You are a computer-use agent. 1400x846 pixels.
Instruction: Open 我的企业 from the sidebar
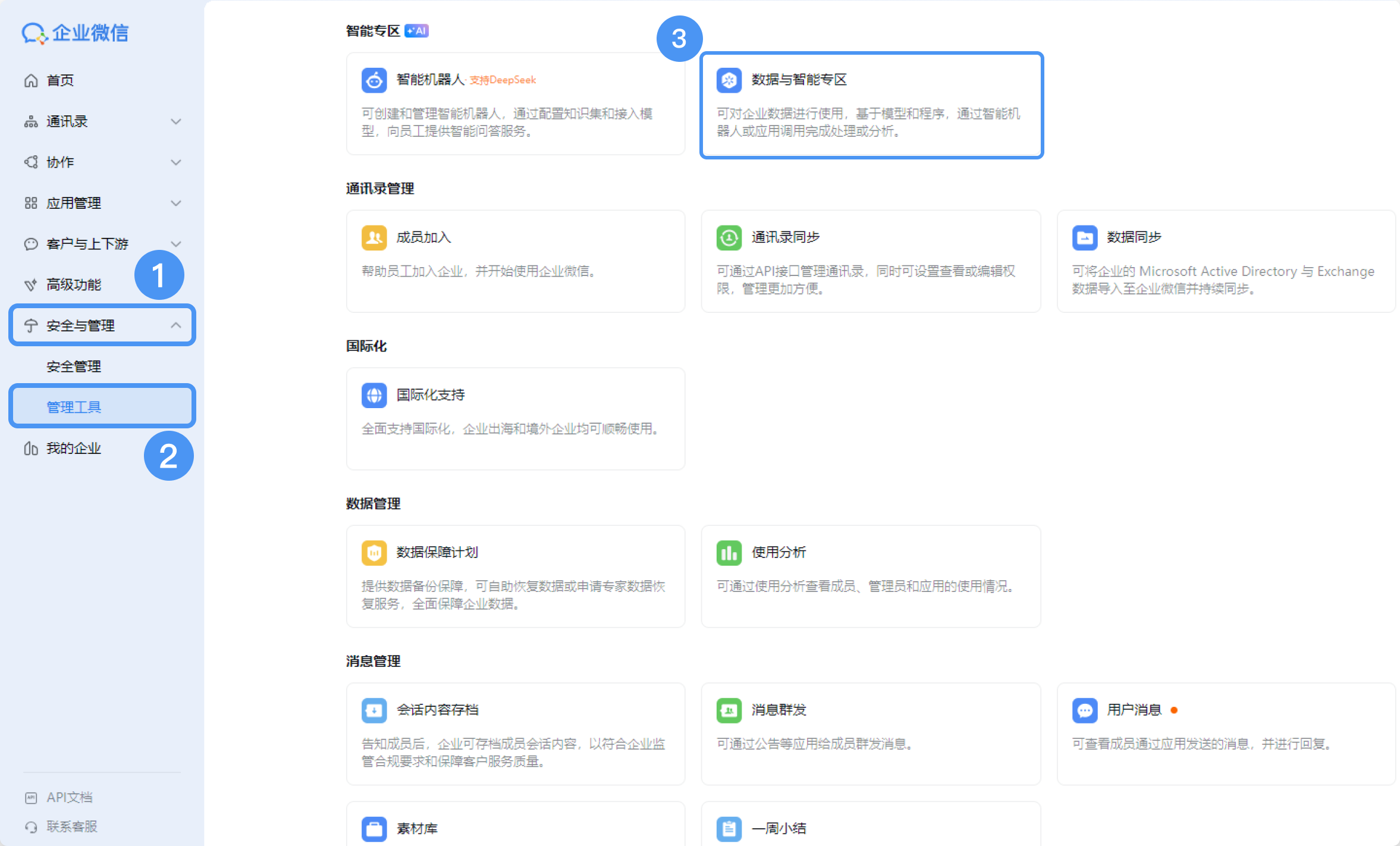[x=74, y=449]
